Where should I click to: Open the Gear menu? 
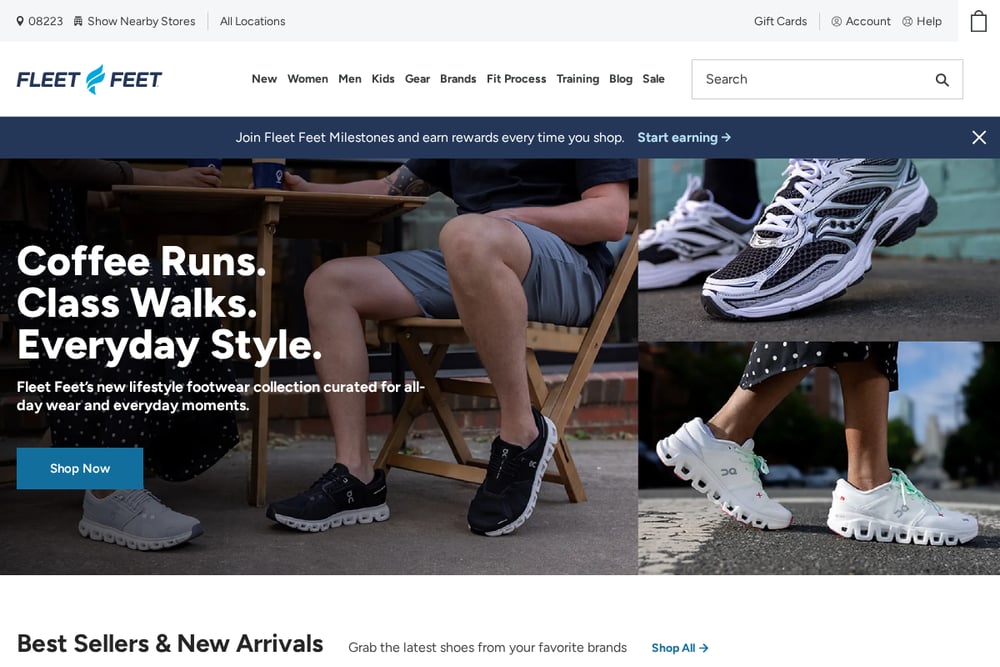coord(417,79)
